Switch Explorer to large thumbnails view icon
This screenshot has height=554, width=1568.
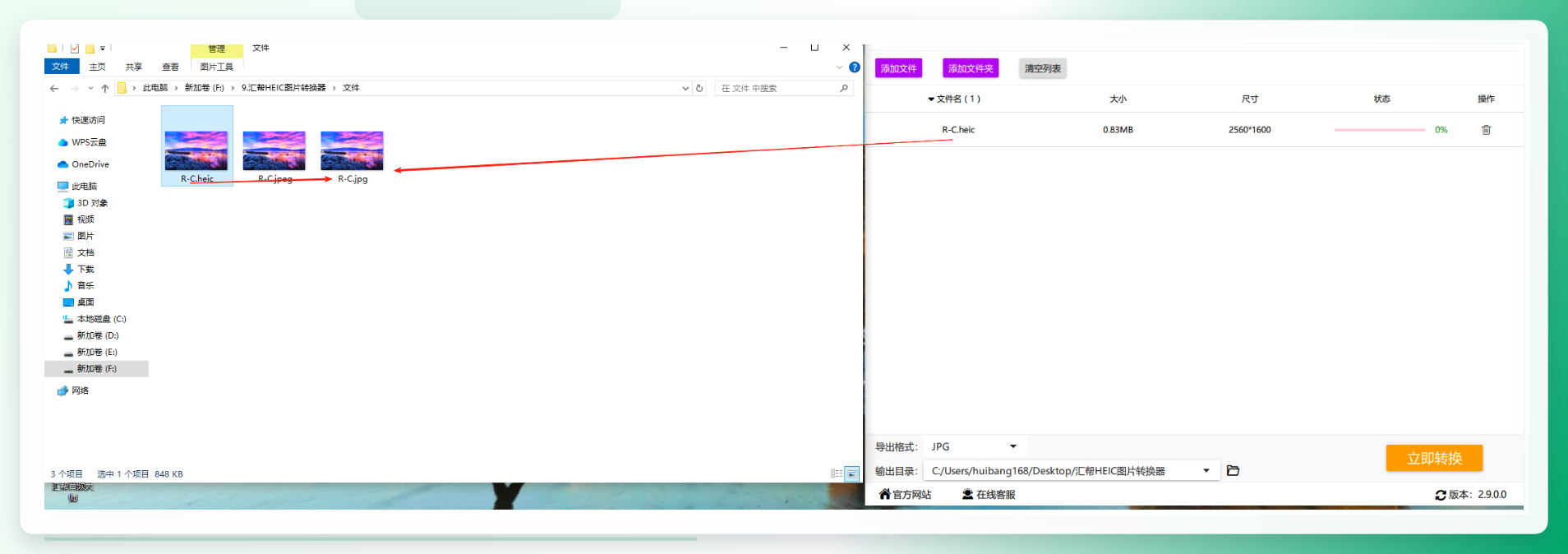pos(852,473)
